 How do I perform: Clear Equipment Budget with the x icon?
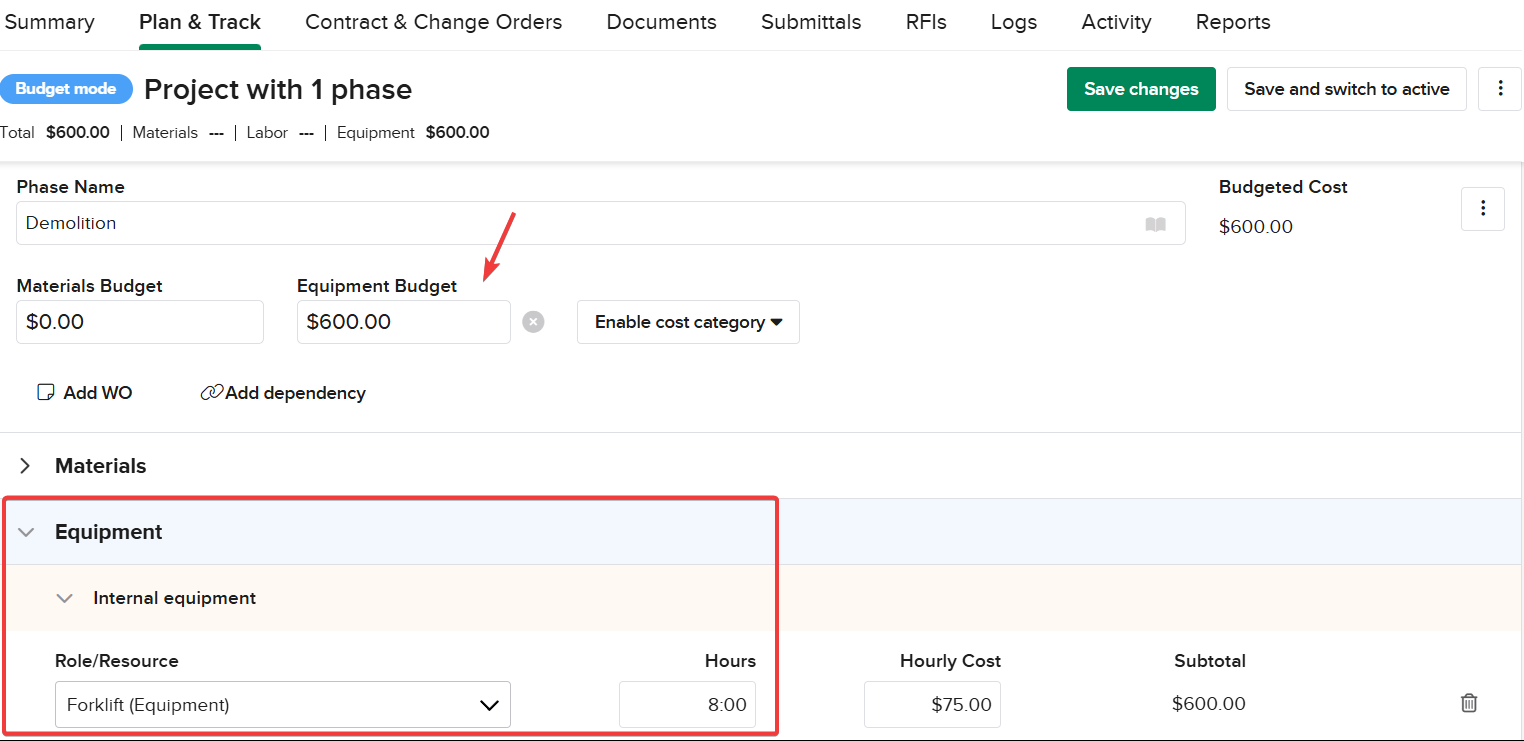click(534, 322)
